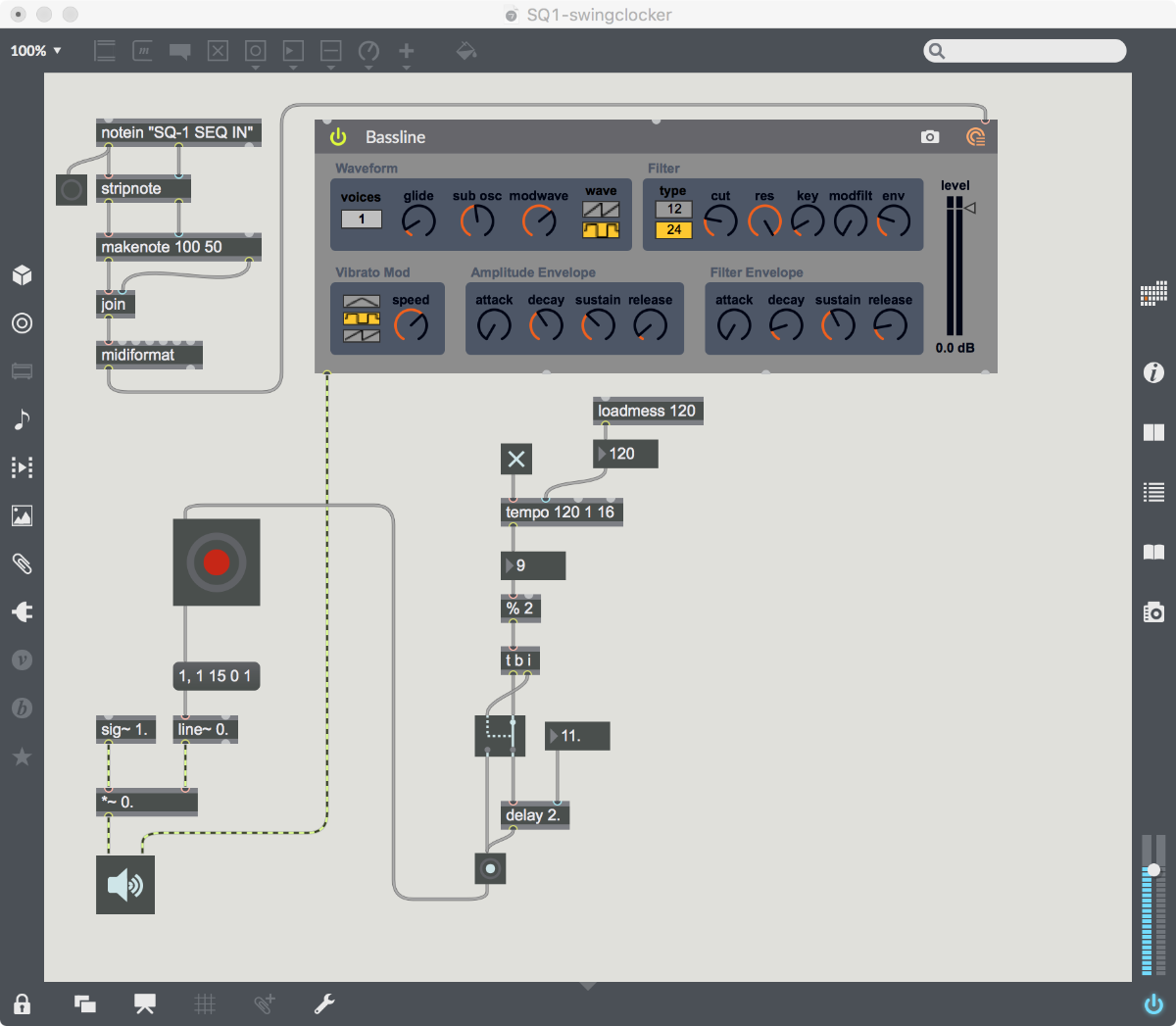Toggle the grid icon in bottom toolbar

tap(205, 1003)
